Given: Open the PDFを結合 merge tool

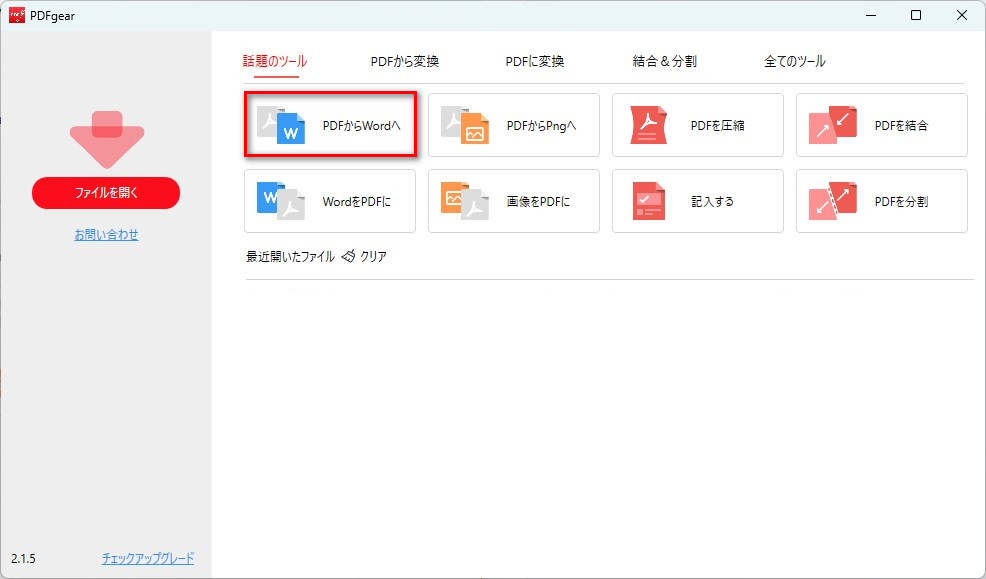Looking at the screenshot, I should [x=881, y=124].
